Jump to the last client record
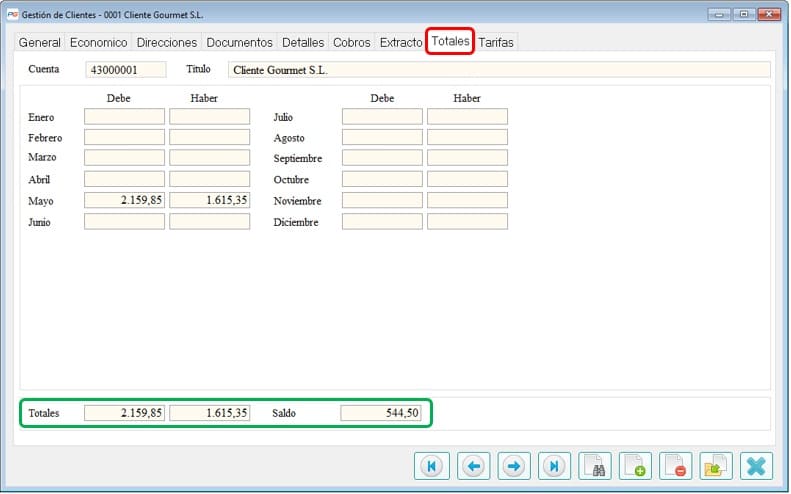This screenshot has height=494, width=791. 554,466
